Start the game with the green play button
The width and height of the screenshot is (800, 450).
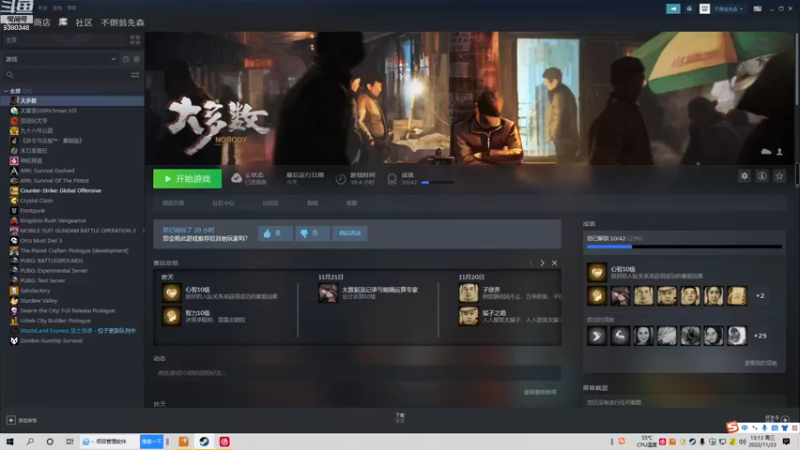(187, 179)
